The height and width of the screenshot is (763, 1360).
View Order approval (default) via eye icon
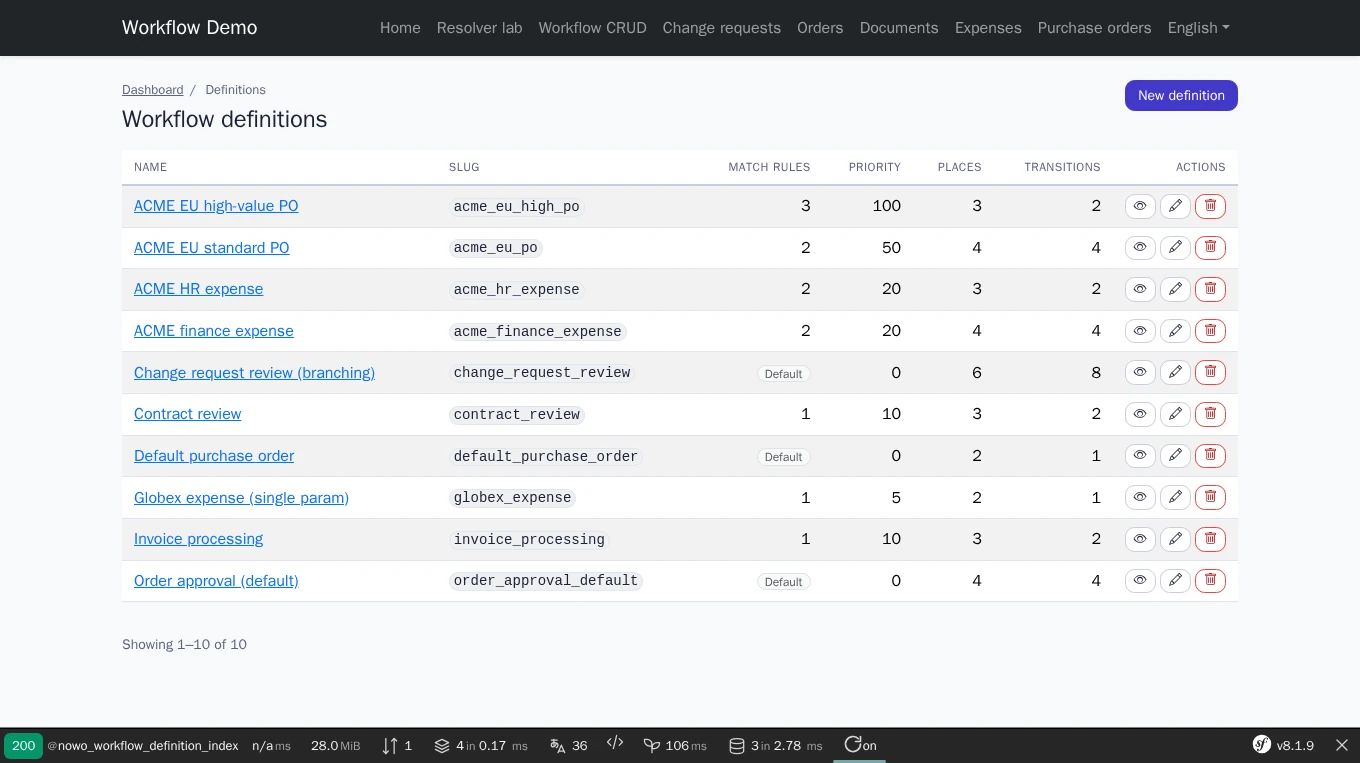[1140, 580]
